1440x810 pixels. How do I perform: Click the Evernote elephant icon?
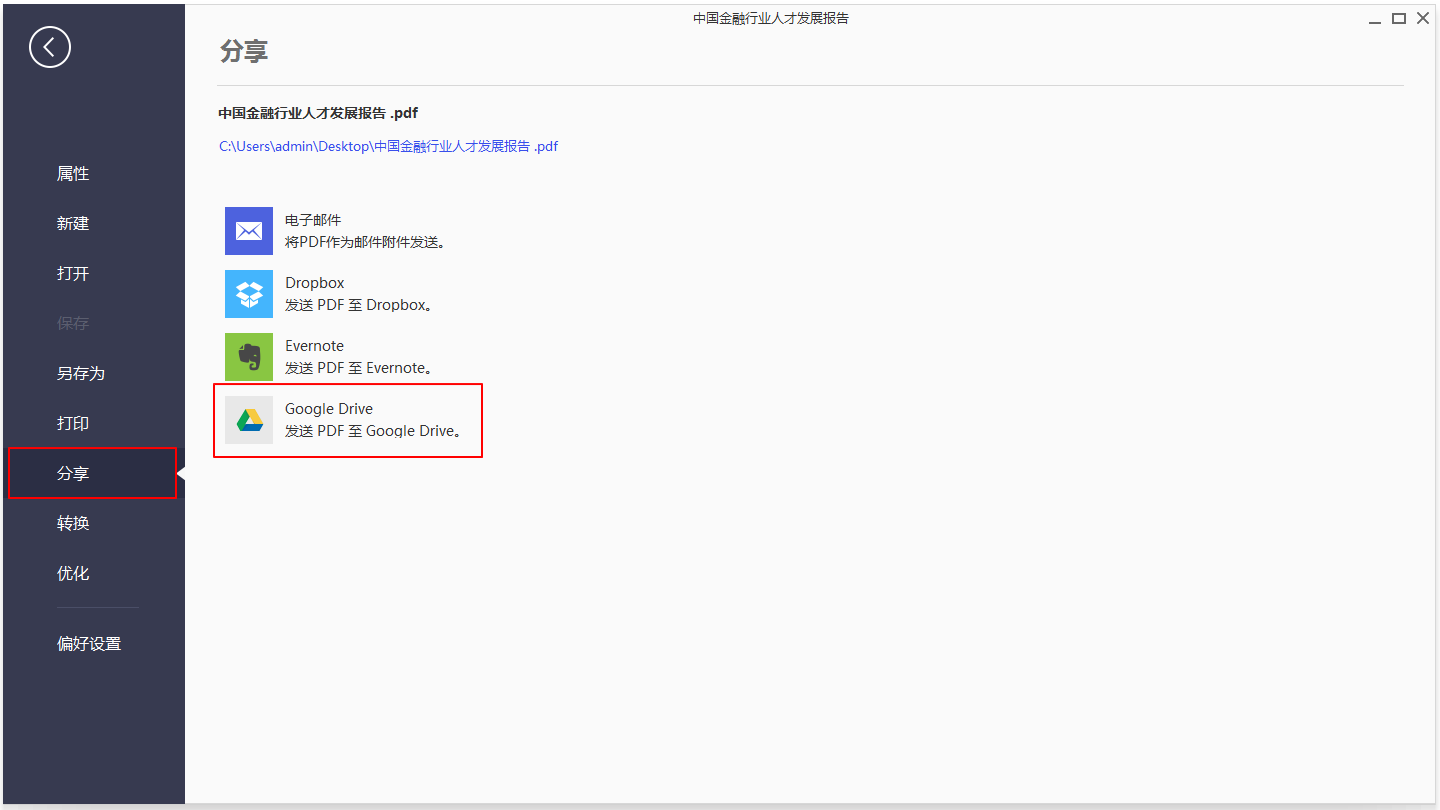tap(249, 357)
